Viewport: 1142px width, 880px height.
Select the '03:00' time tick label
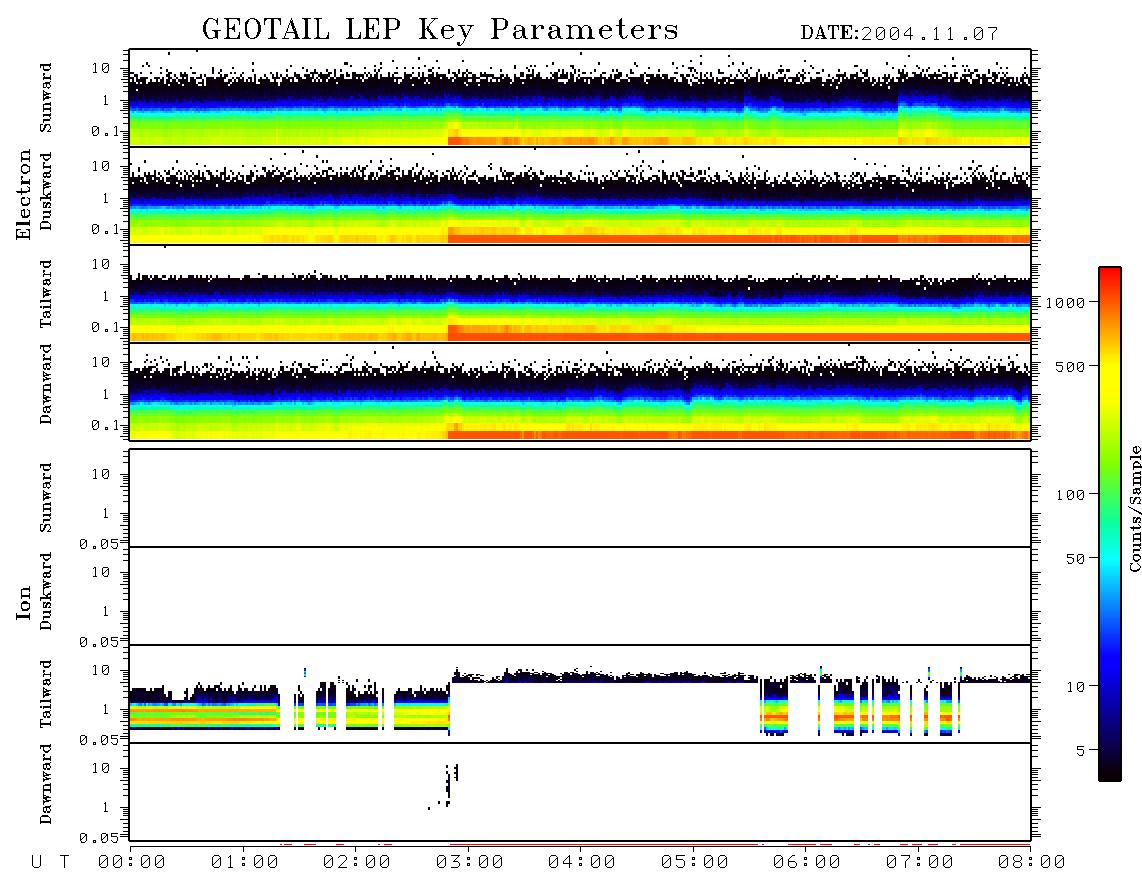click(470, 862)
